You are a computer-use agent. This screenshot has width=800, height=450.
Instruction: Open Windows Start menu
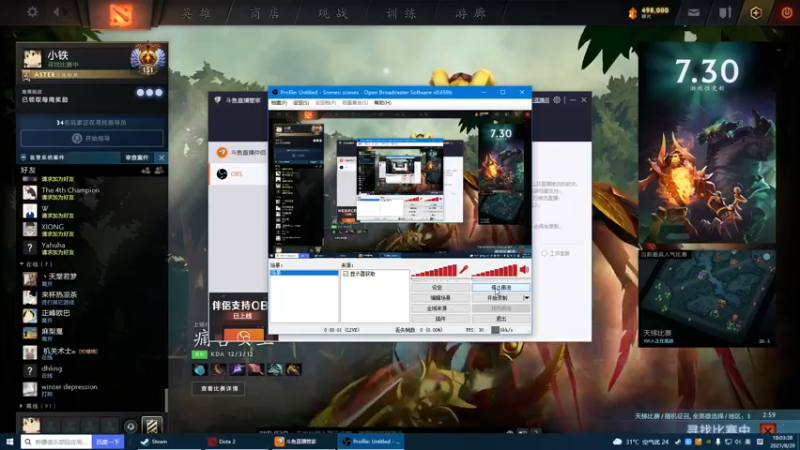(x=9, y=442)
